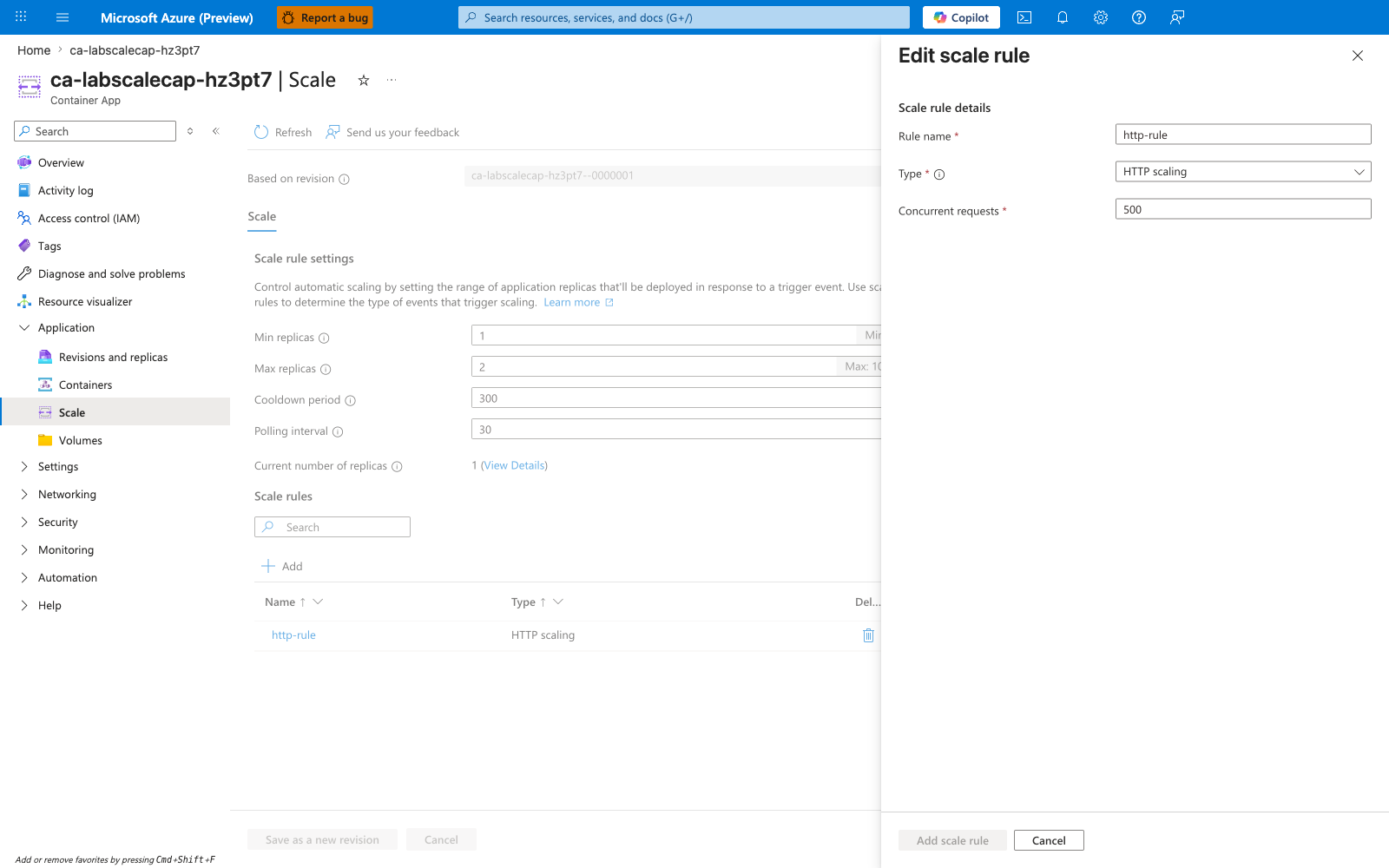Open portal settings gear
The image size is (1389, 868).
(1101, 17)
